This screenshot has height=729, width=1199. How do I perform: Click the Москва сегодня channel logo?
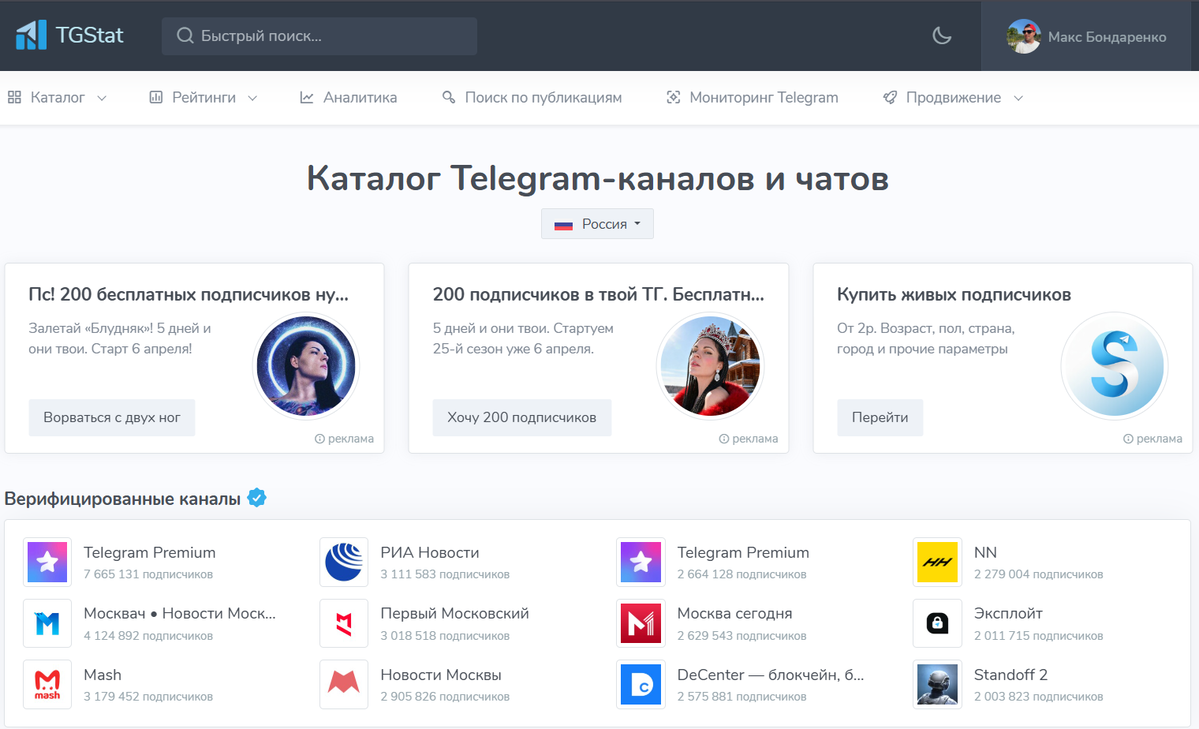pos(641,623)
